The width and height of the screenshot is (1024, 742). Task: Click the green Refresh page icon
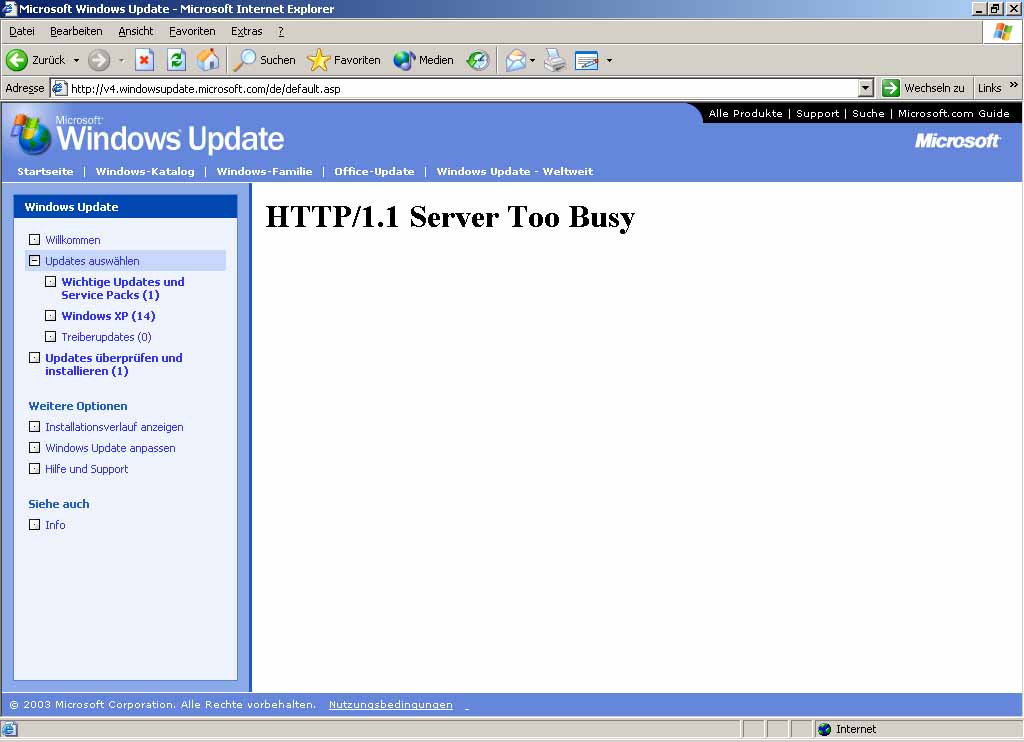[x=176, y=60]
